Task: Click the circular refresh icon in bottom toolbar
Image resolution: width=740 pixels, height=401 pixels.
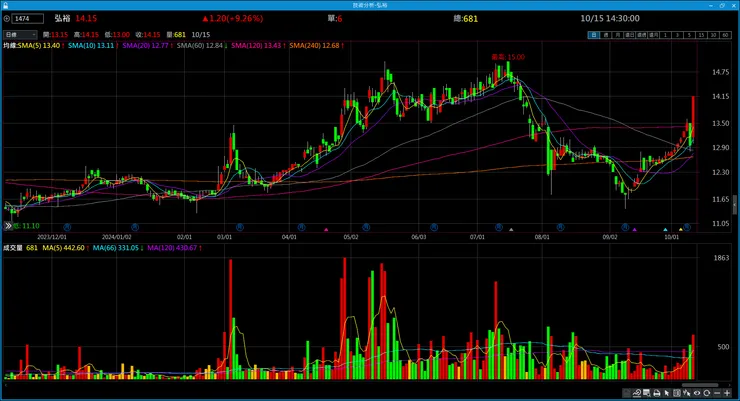Action: tap(706, 393)
